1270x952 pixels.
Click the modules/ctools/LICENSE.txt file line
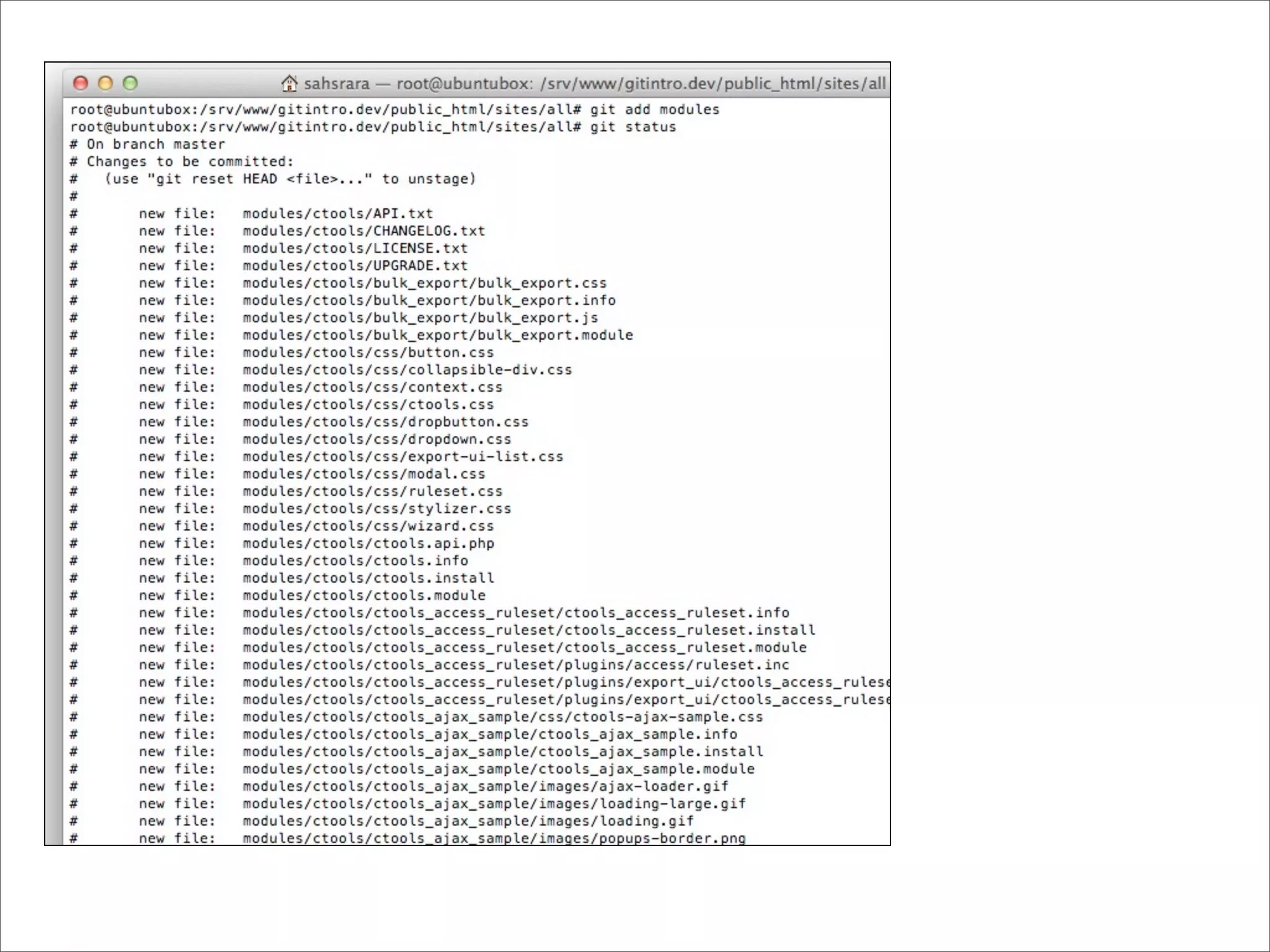pyautogui.click(x=355, y=249)
